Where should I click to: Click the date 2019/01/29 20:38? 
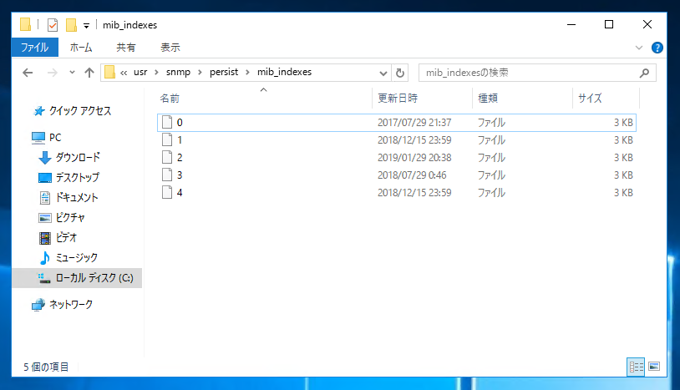(414, 157)
